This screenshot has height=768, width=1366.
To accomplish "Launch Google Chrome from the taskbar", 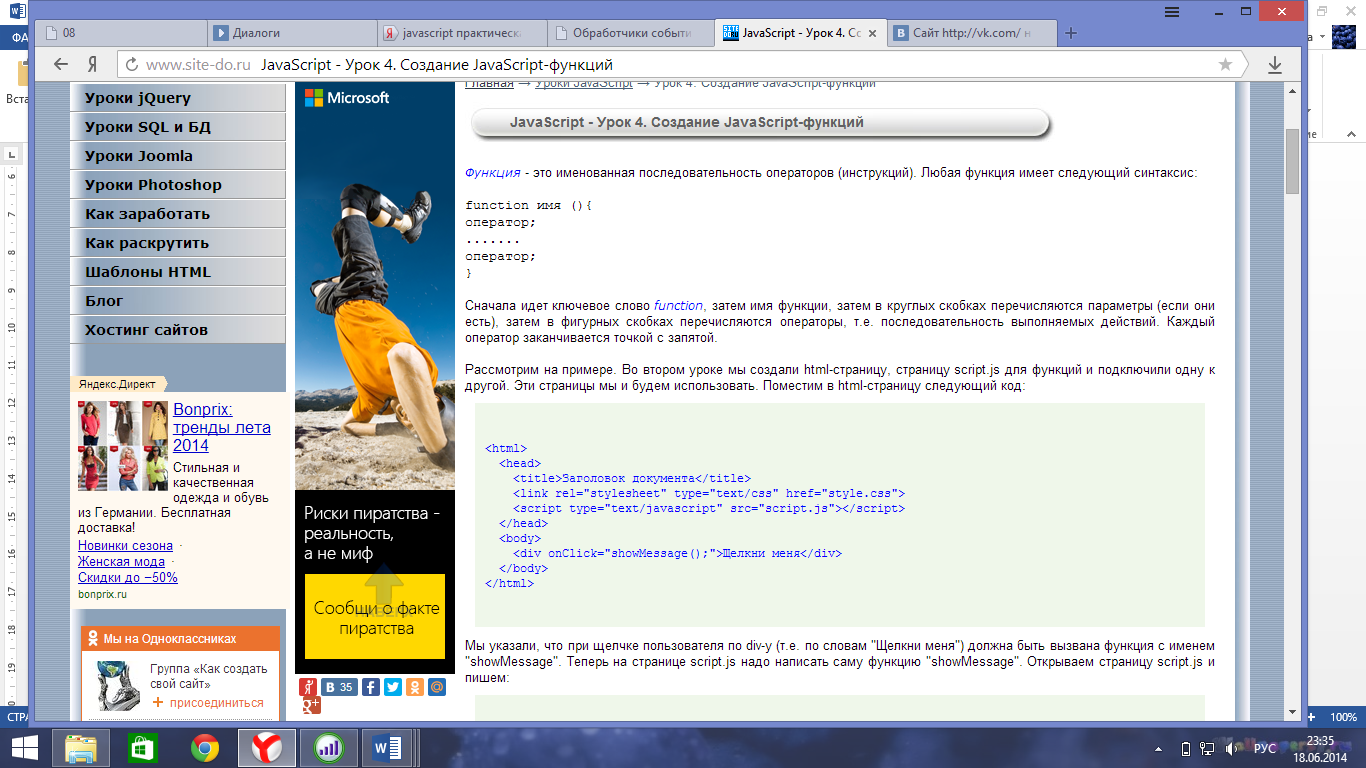I will 205,747.
